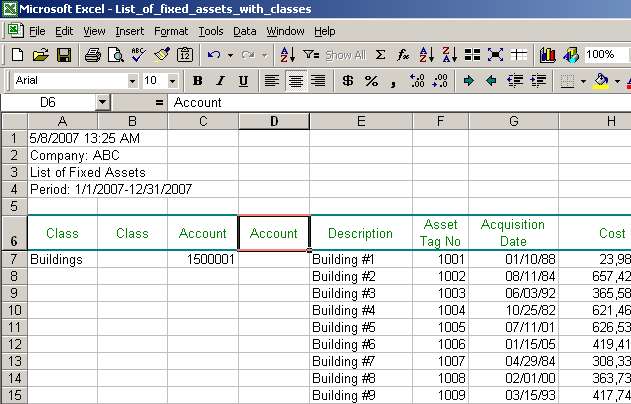Toggle the freeze panes grid icon

519,55
